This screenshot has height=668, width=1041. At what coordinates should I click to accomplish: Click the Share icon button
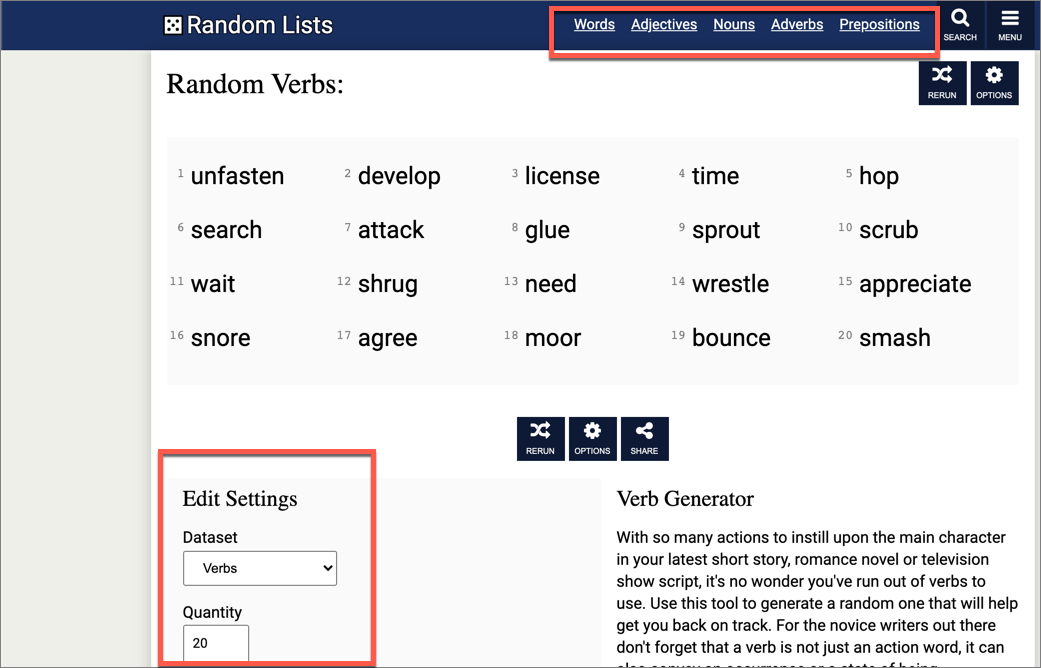[x=644, y=438]
